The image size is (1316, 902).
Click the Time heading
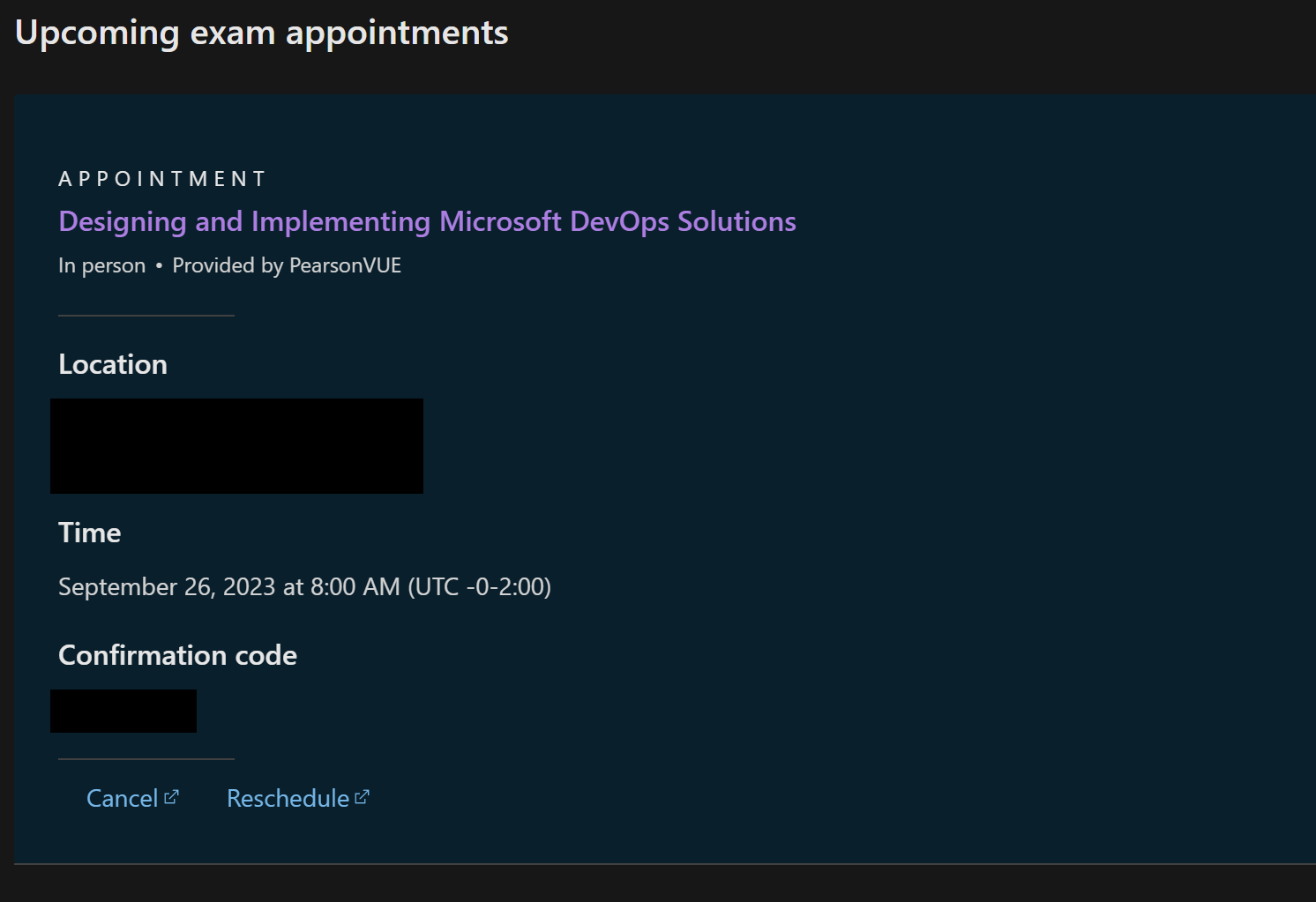coord(90,533)
